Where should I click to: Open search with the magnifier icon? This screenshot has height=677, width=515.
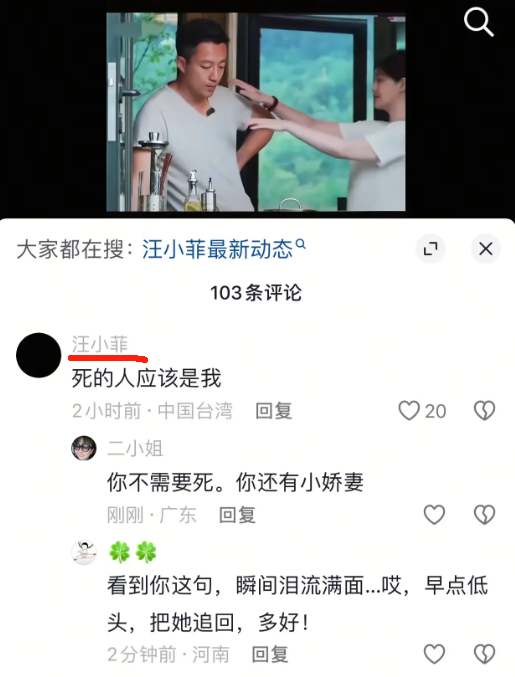478,23
